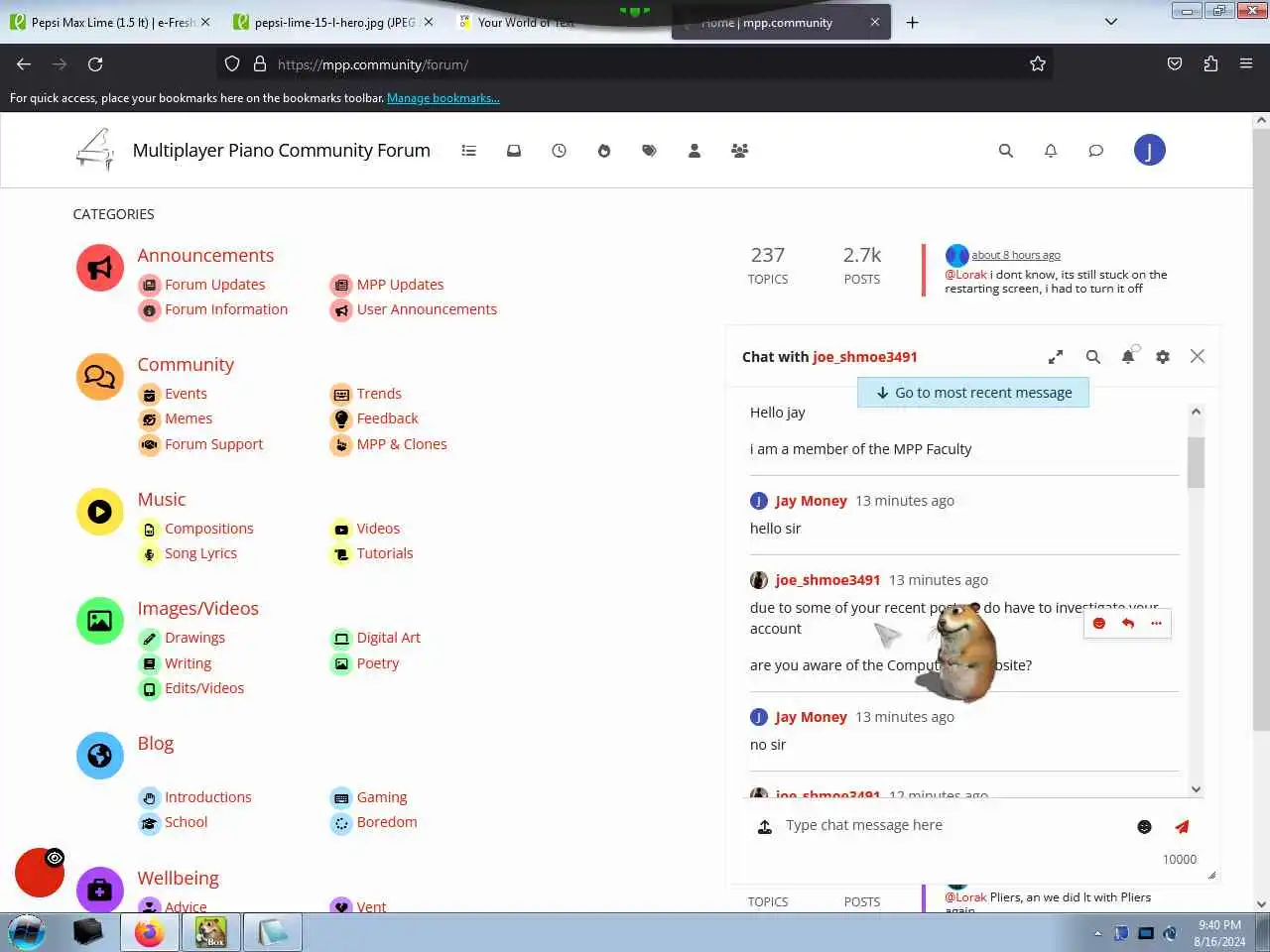The image size is (1270, 952).
Task: Open the Windows Start menu
Action: click(x=27, y=933)
